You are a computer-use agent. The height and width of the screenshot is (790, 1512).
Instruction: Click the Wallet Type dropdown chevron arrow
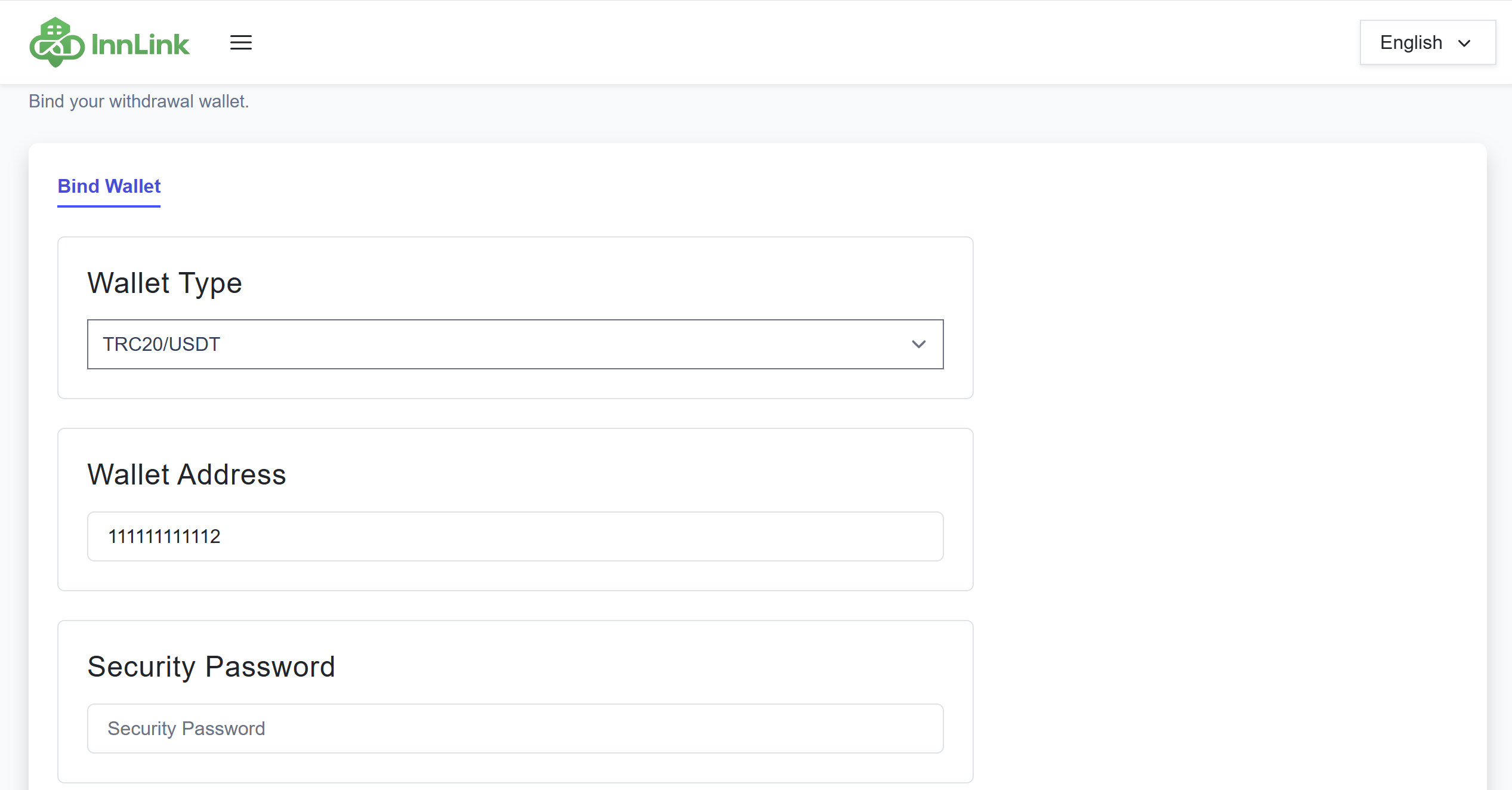918,344
